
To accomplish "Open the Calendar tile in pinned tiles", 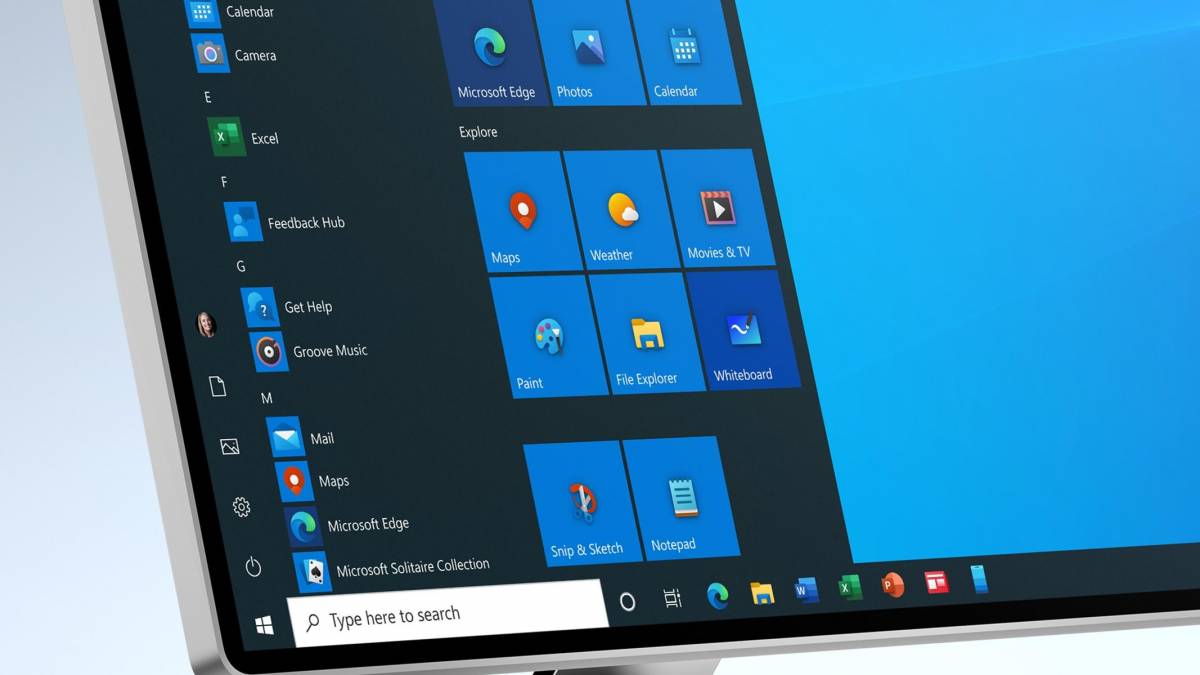I will tap(685, 51).
